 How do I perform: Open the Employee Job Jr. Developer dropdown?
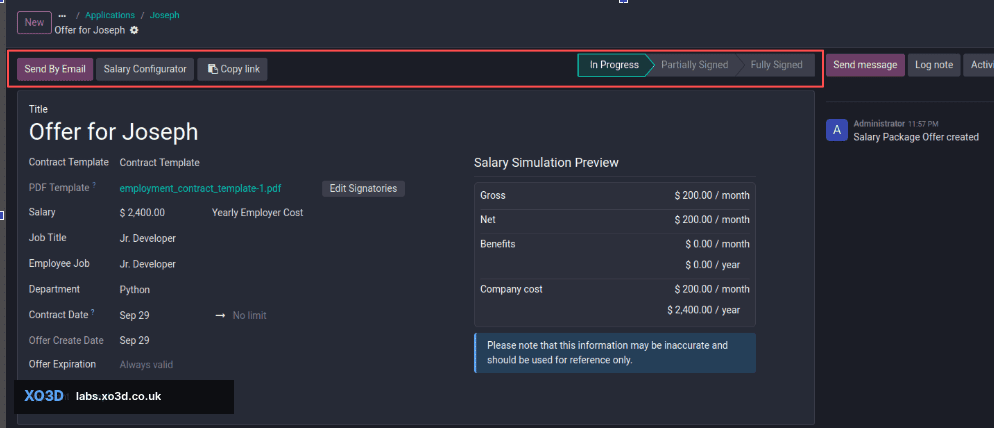148,264
